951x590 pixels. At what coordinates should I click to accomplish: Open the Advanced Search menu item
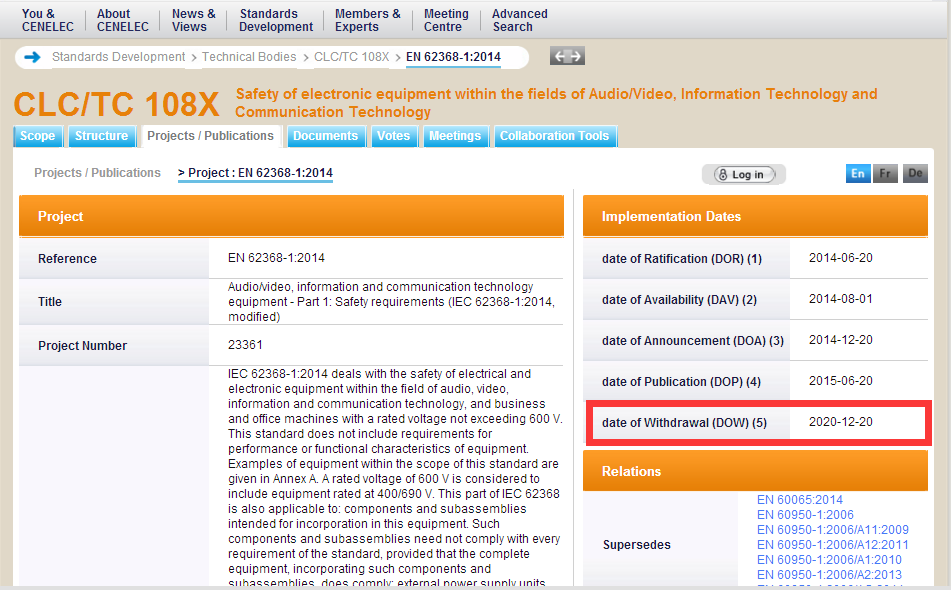coord(519,20)
